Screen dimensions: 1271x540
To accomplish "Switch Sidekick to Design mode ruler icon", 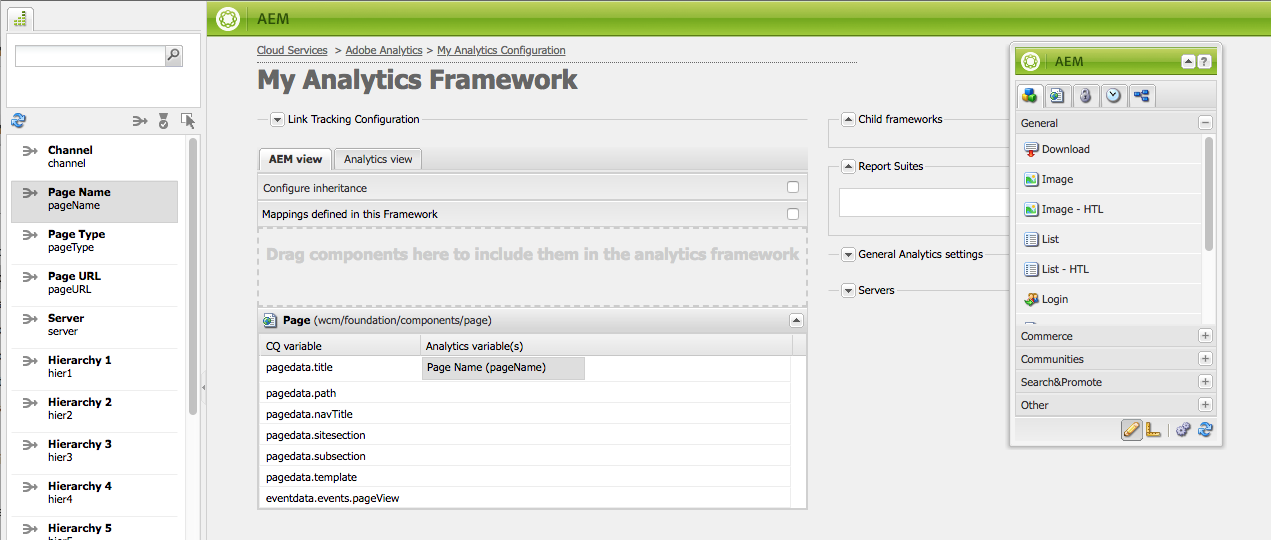I will pos(1154,430).
